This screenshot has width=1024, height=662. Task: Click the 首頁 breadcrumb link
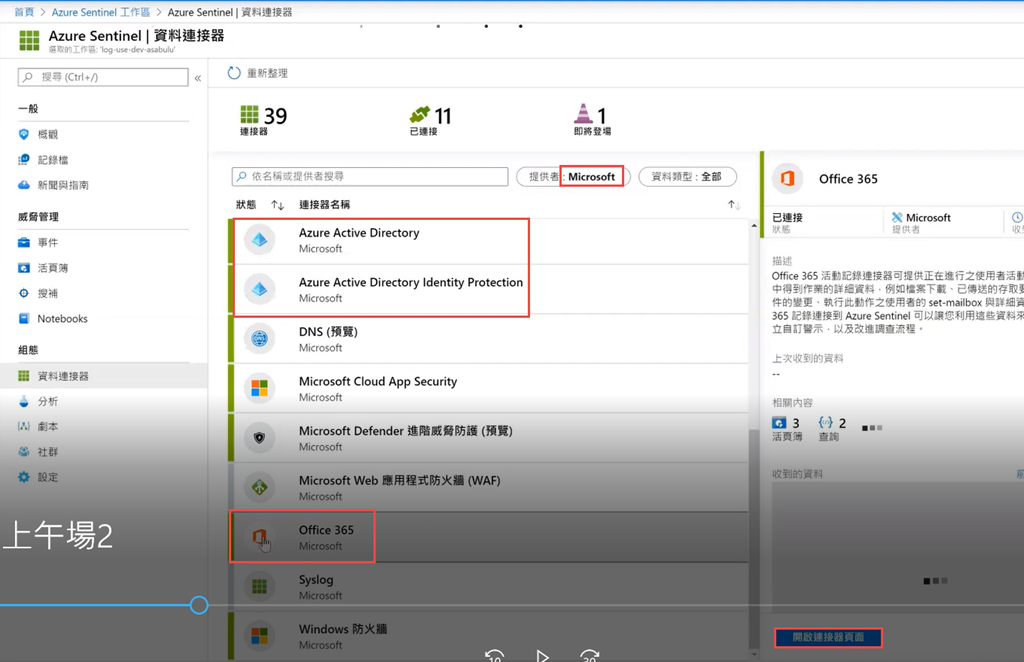(x=24, y=12)
